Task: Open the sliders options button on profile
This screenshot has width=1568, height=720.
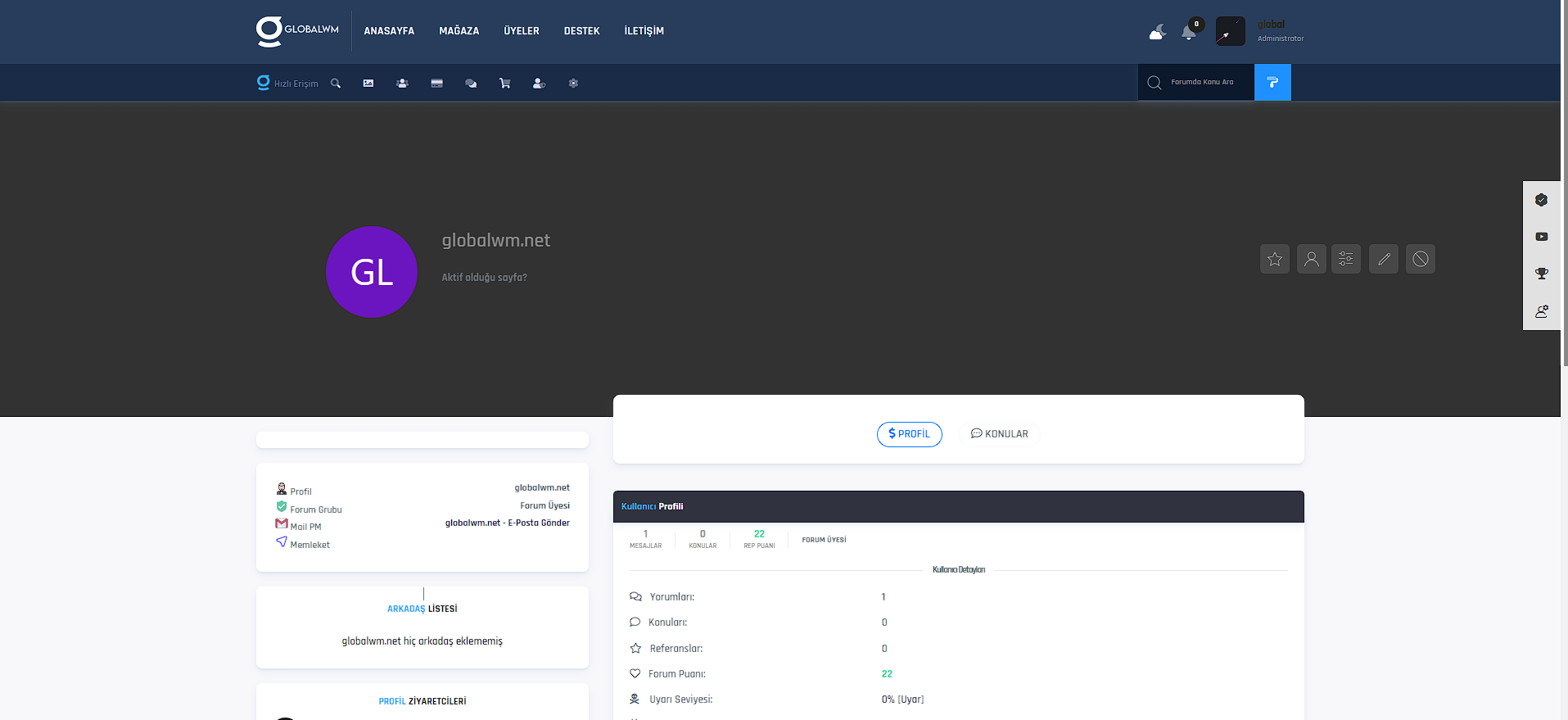Action: coord(1345,260)
